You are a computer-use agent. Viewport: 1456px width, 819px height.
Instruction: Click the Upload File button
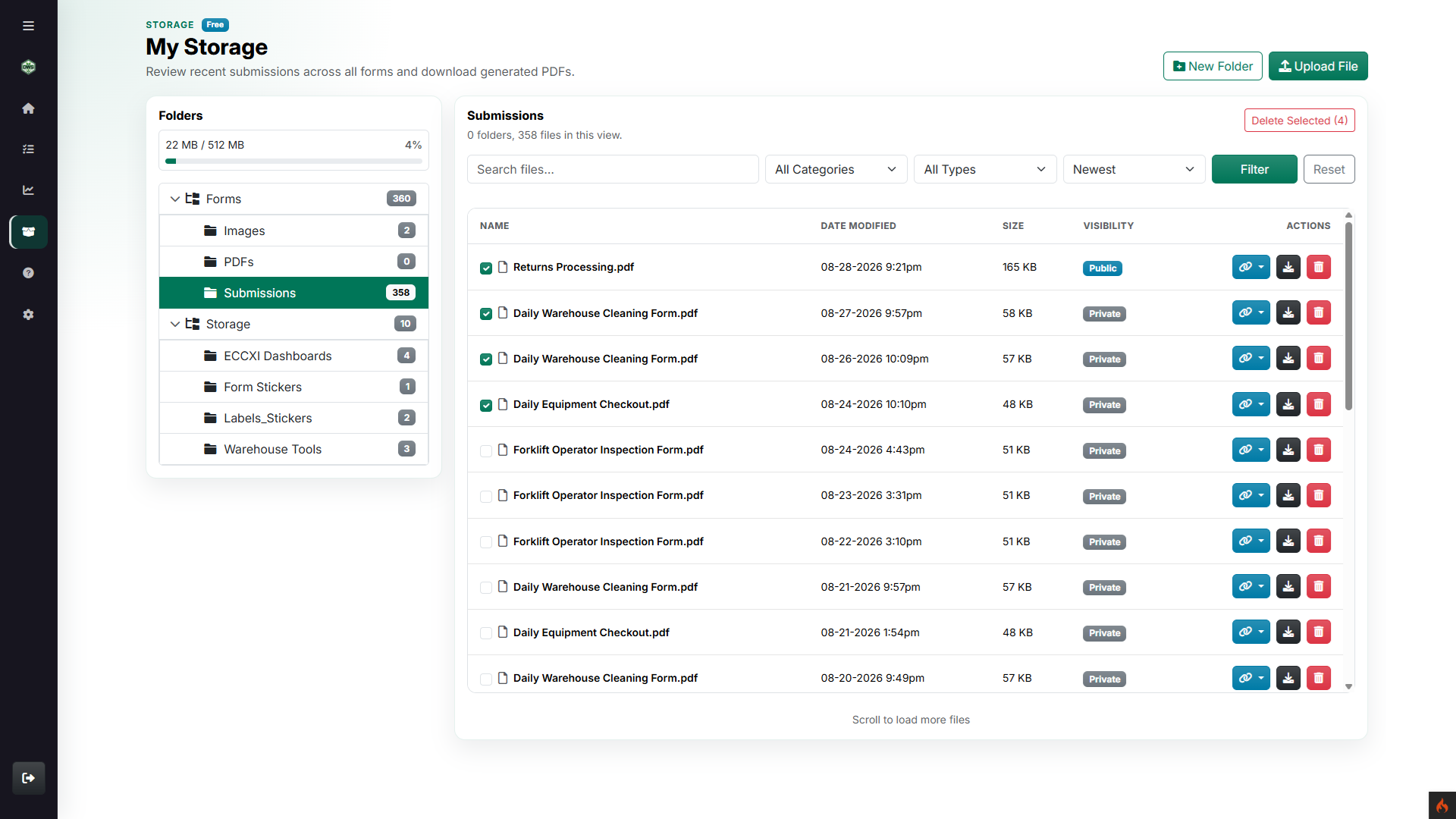coord(1318,66)
